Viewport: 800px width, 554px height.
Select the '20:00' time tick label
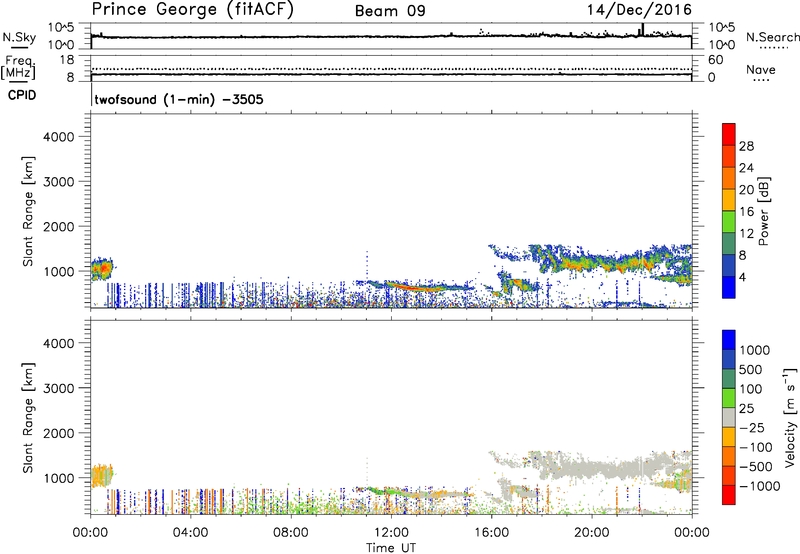click(592, 533)
